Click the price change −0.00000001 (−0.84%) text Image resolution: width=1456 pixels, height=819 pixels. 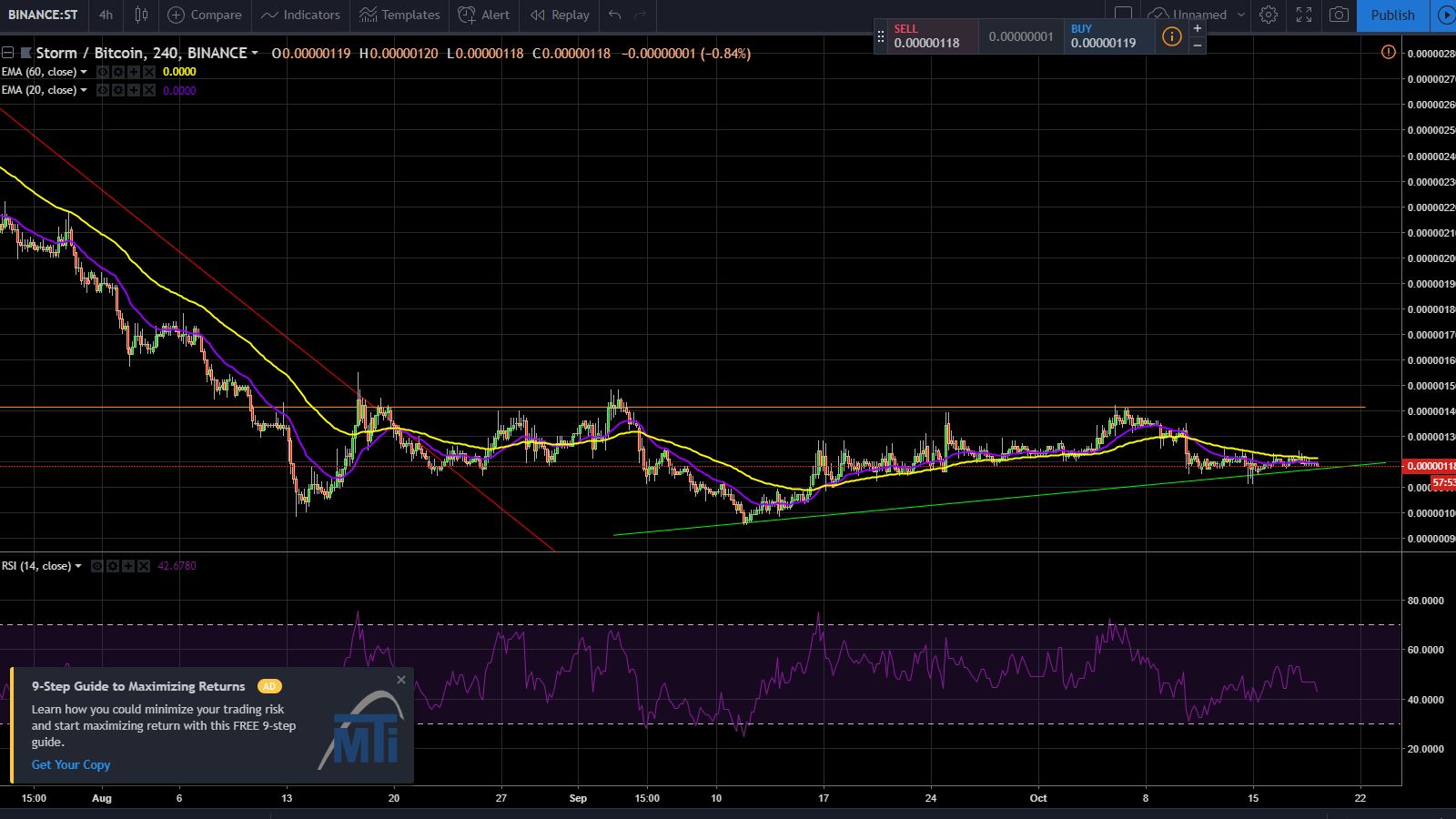pos(686,54)
